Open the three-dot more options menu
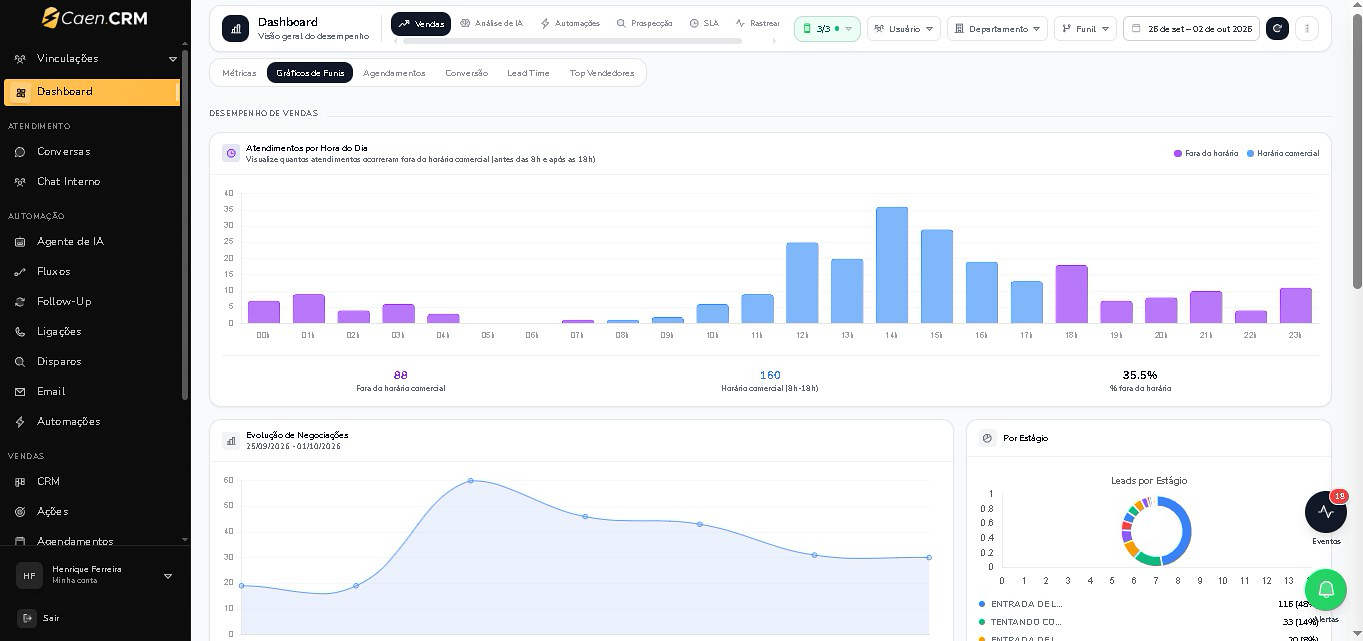The image size is (1363, 641). [1307, 28]
